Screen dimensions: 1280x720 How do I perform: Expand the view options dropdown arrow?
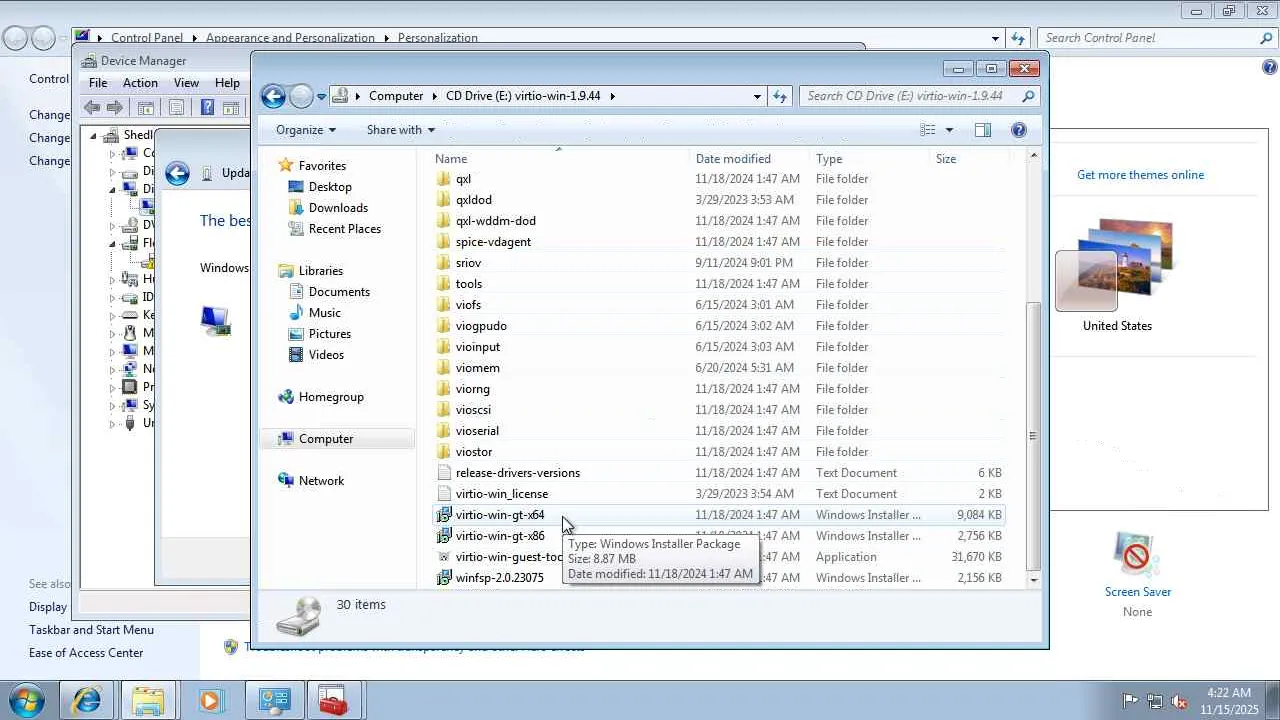point(949,130)
